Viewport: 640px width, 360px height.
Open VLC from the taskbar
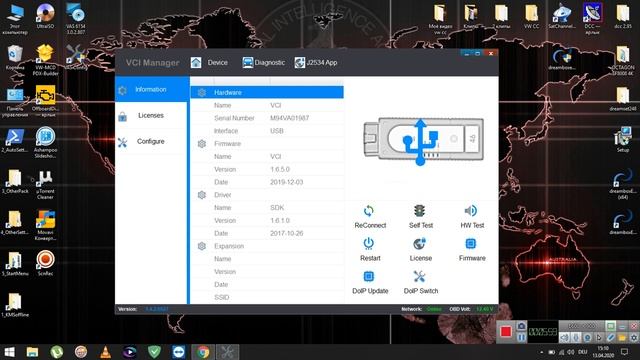point(105,352)
